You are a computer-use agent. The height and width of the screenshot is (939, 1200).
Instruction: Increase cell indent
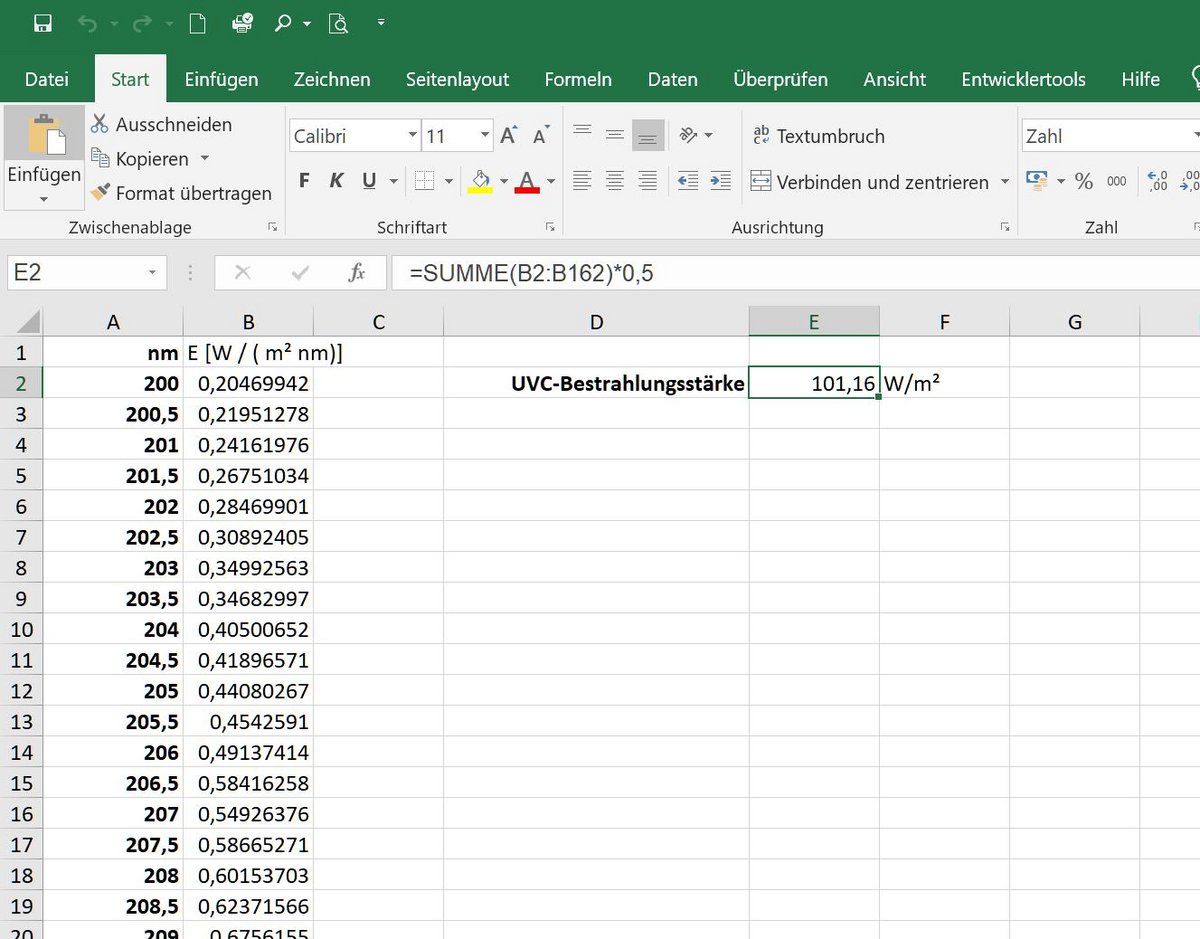coord(720,181)
